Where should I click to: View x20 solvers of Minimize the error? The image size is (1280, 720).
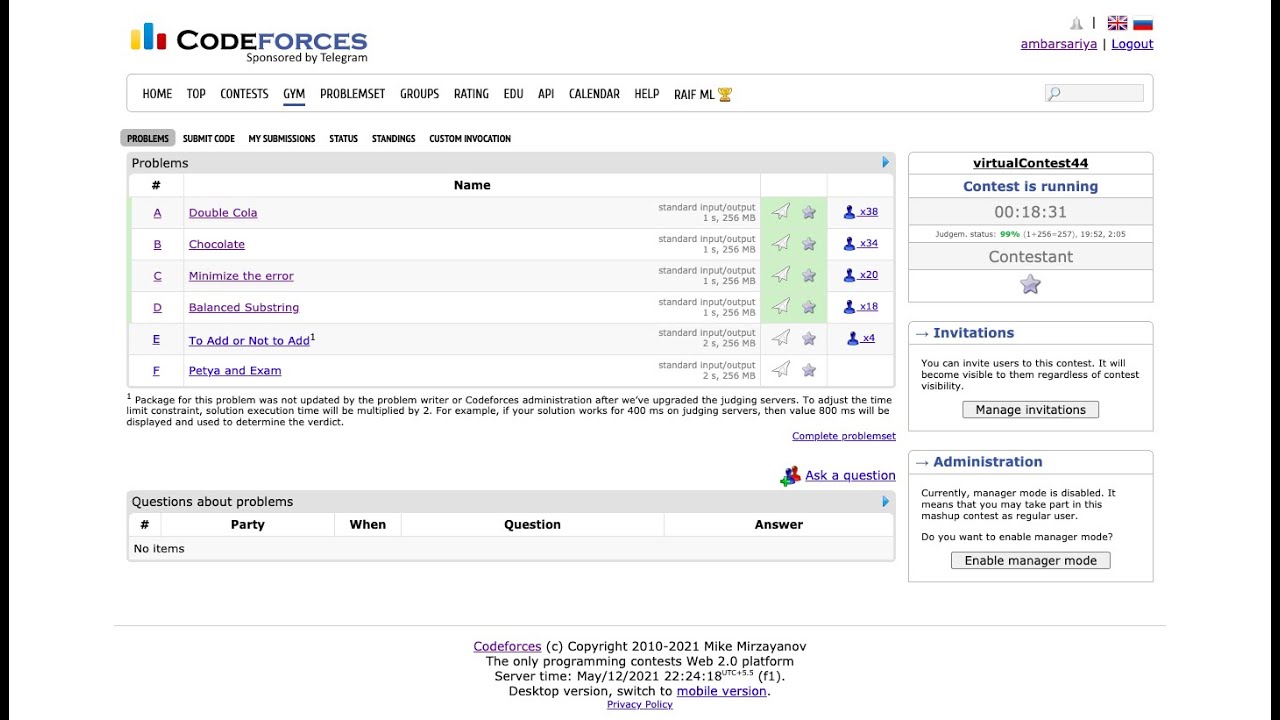[861, 275]
